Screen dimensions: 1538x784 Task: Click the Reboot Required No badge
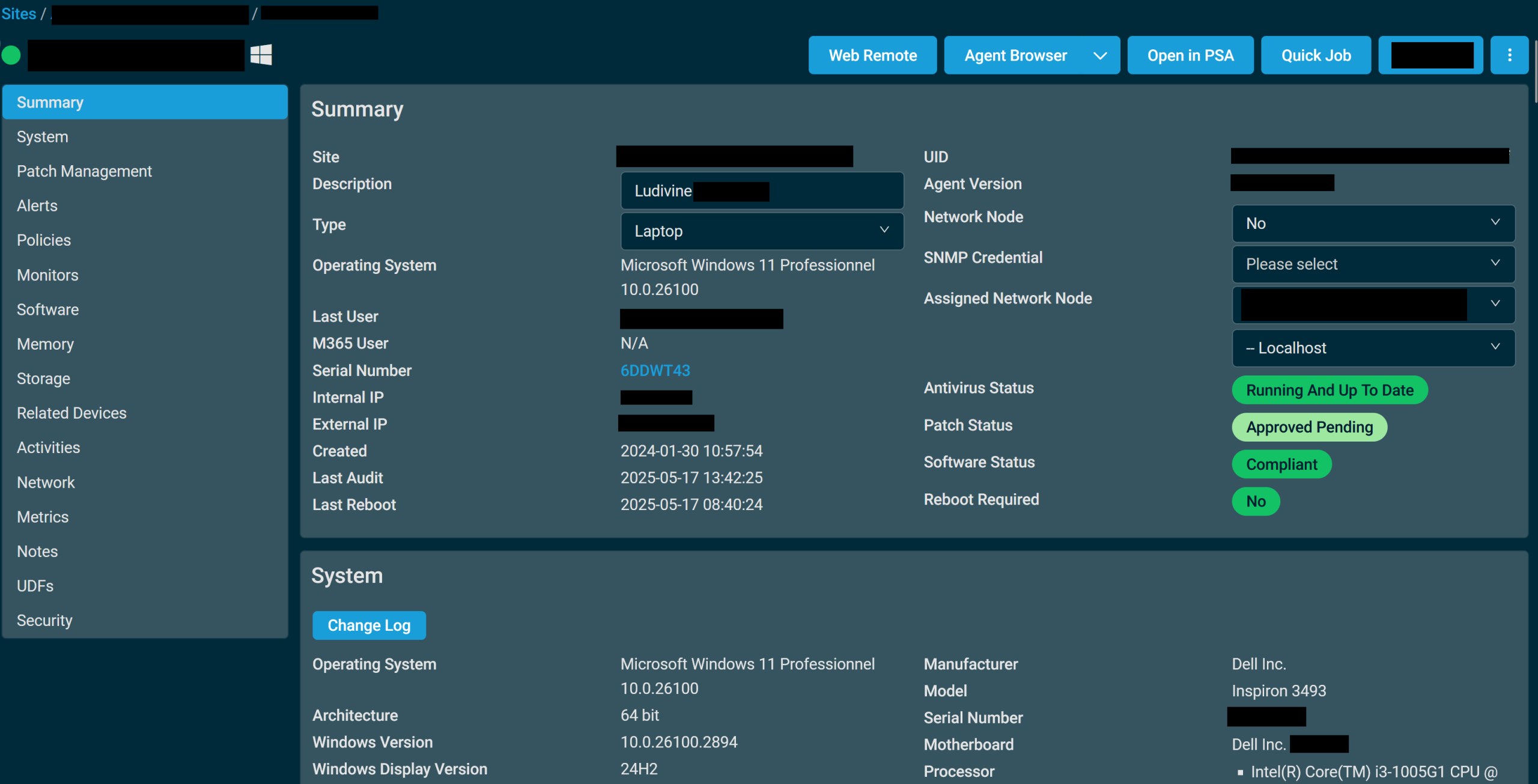pyautogui.click(x=1256, y=502)
